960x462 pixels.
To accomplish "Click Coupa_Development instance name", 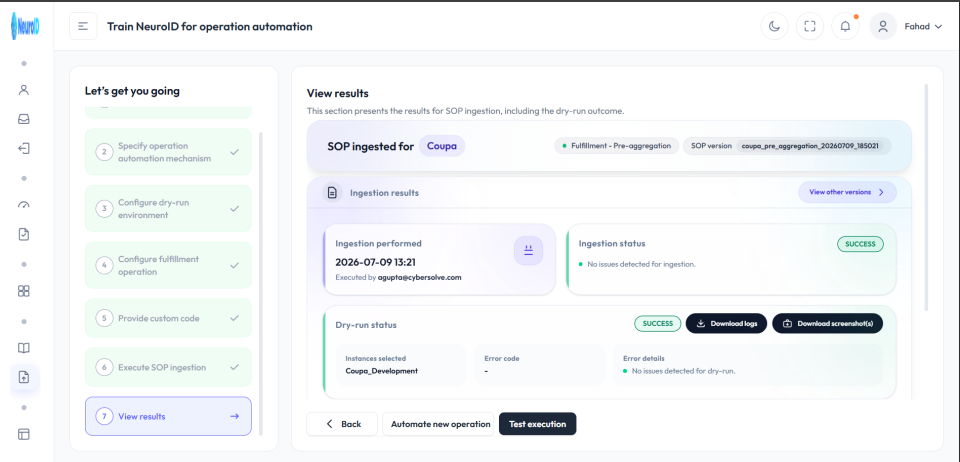I will pos(381,371).
